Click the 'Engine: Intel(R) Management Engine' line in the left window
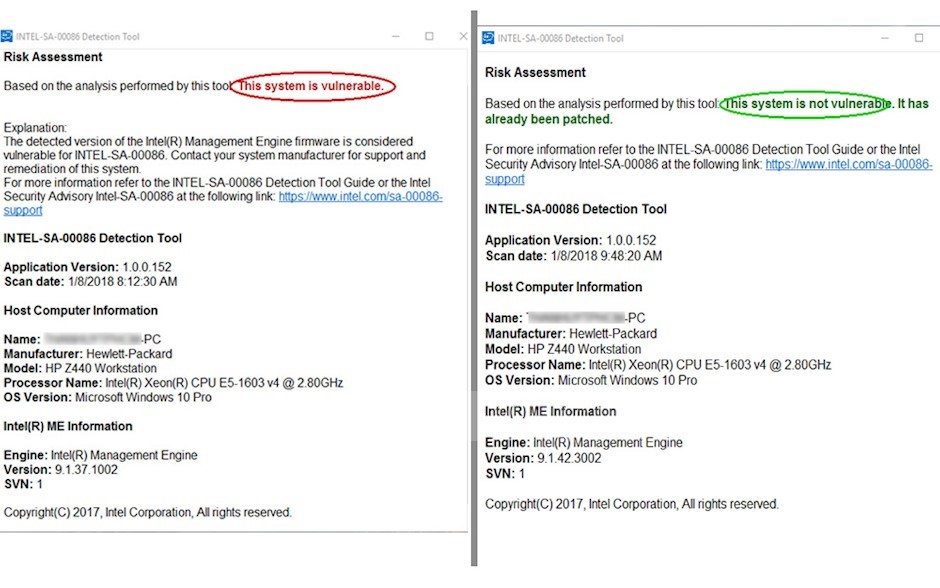The width and height of the screenshot is (940, 588). [x=101, y=456]
